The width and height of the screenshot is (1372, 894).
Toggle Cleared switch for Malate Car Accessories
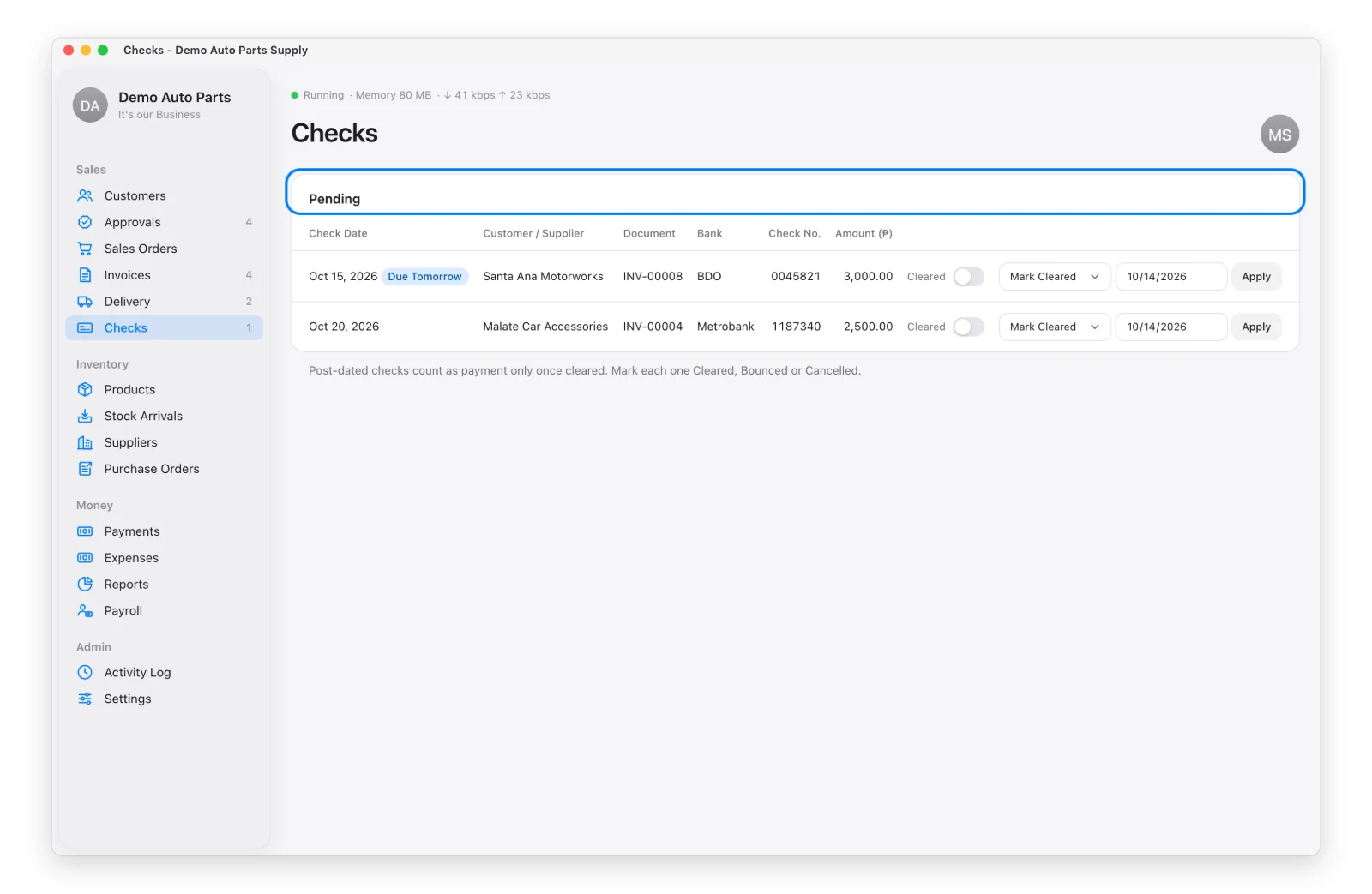tap(968, 327)
